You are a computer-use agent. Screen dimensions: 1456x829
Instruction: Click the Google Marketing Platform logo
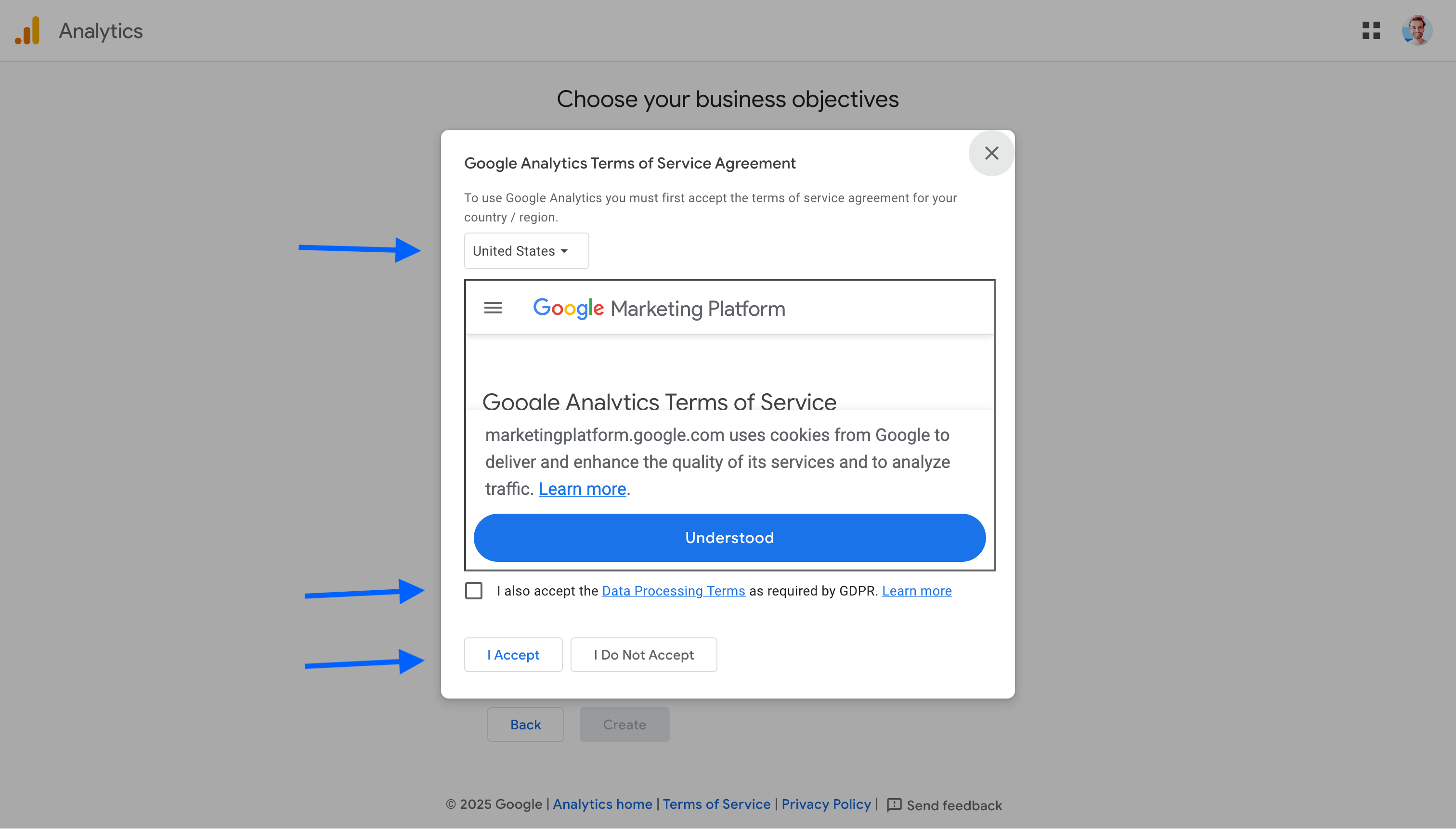click(x=659, y=308)
